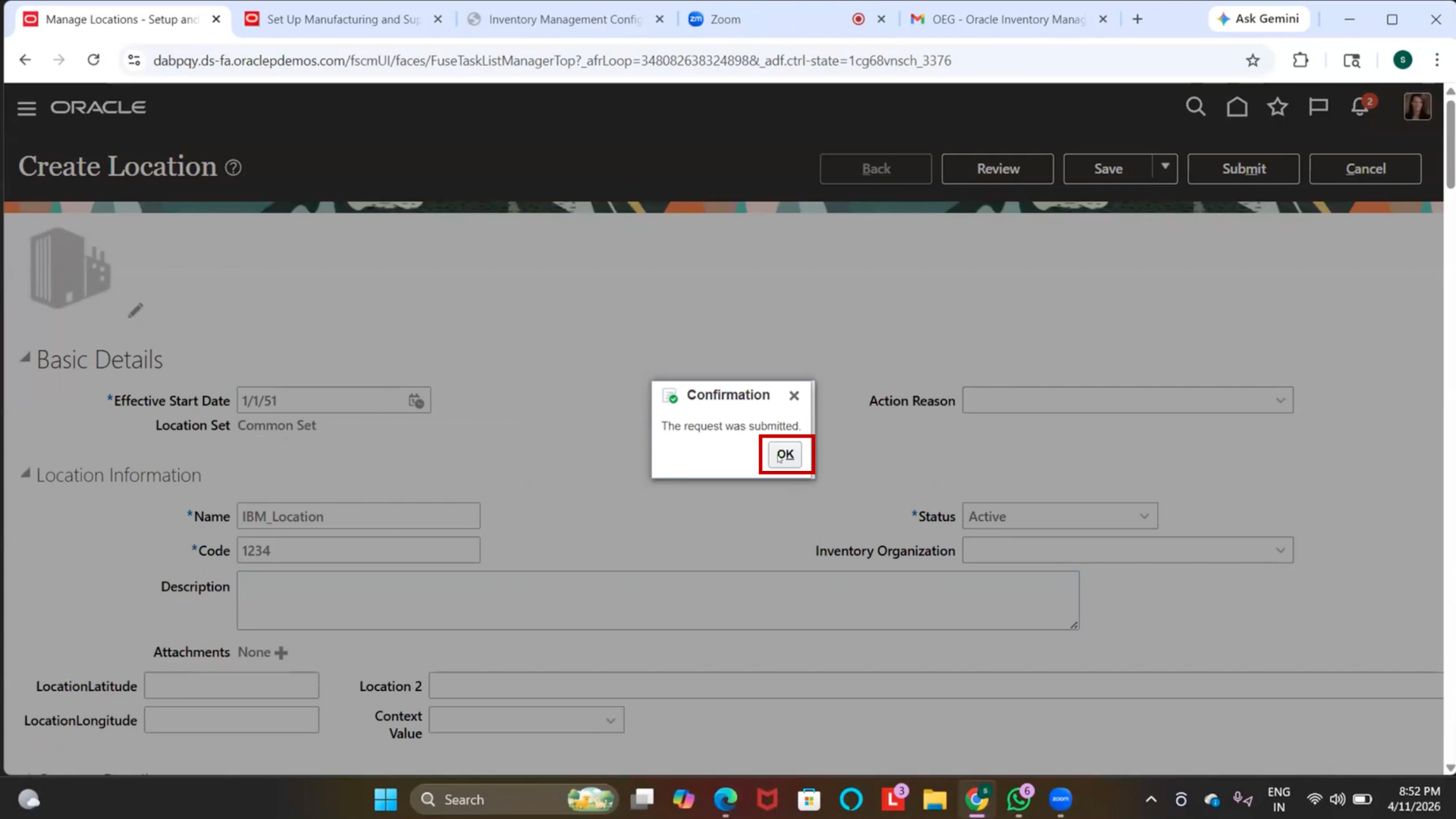Edit location image with pencil icon
The width and height of the screenshot is (1456, 819).
click(135, 311)
